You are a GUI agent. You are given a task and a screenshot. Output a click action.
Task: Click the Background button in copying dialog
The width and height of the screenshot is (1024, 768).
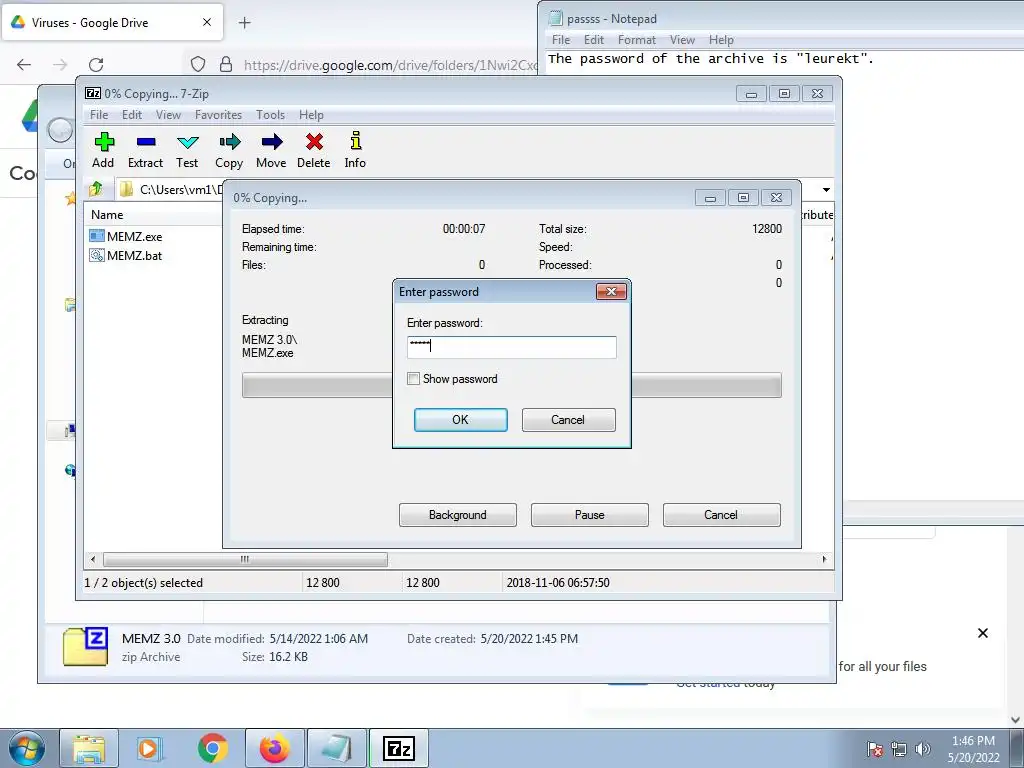[458, 515]
